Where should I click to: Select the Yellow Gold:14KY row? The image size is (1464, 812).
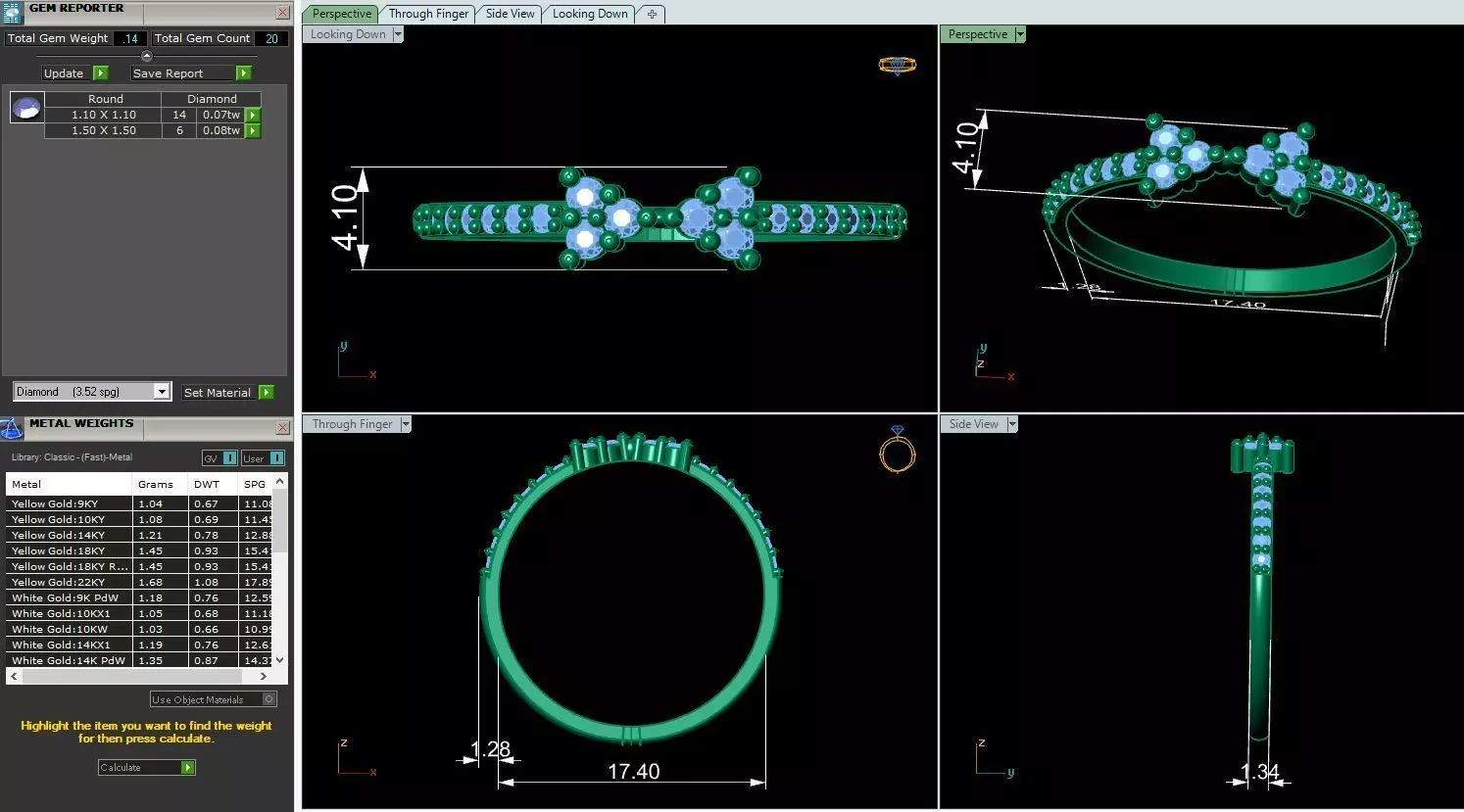click(139, 535)
